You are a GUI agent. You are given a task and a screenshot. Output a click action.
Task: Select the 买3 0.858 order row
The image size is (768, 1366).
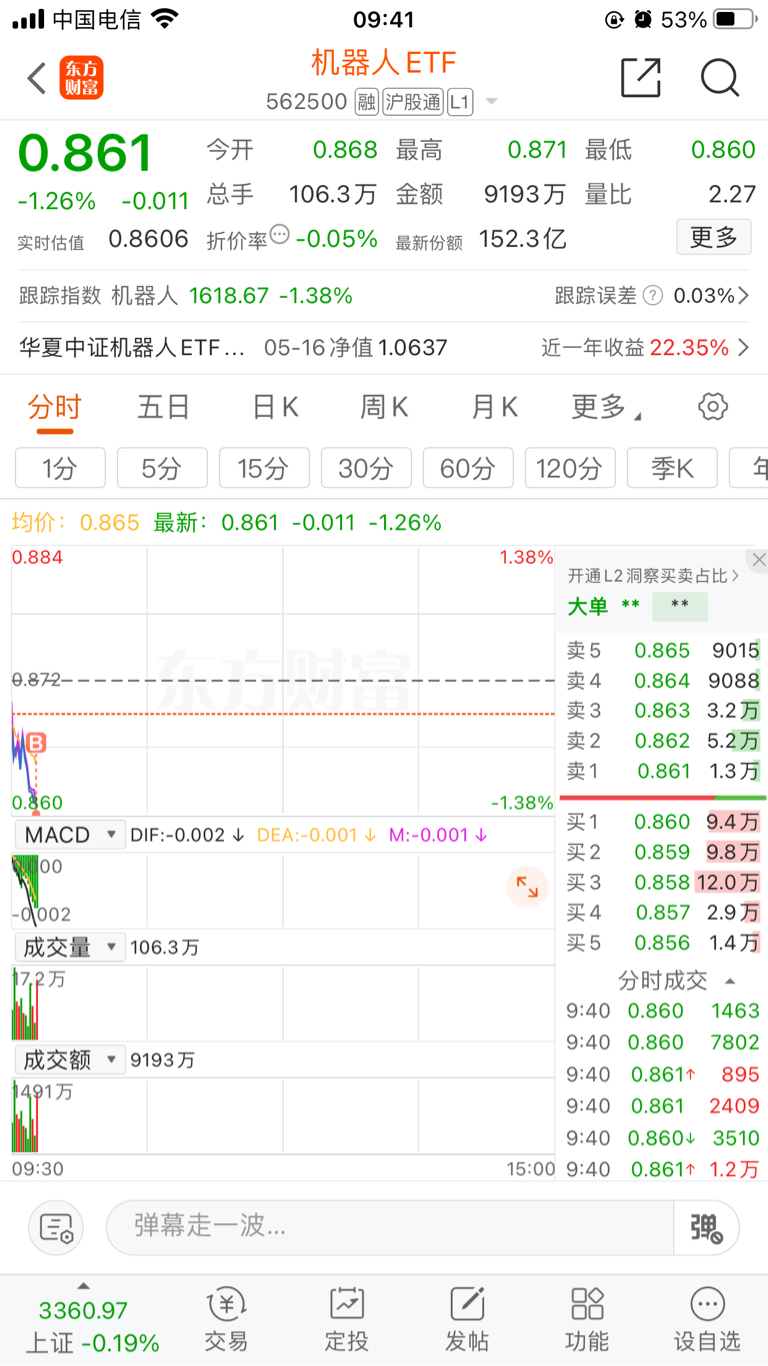(663, 882)
